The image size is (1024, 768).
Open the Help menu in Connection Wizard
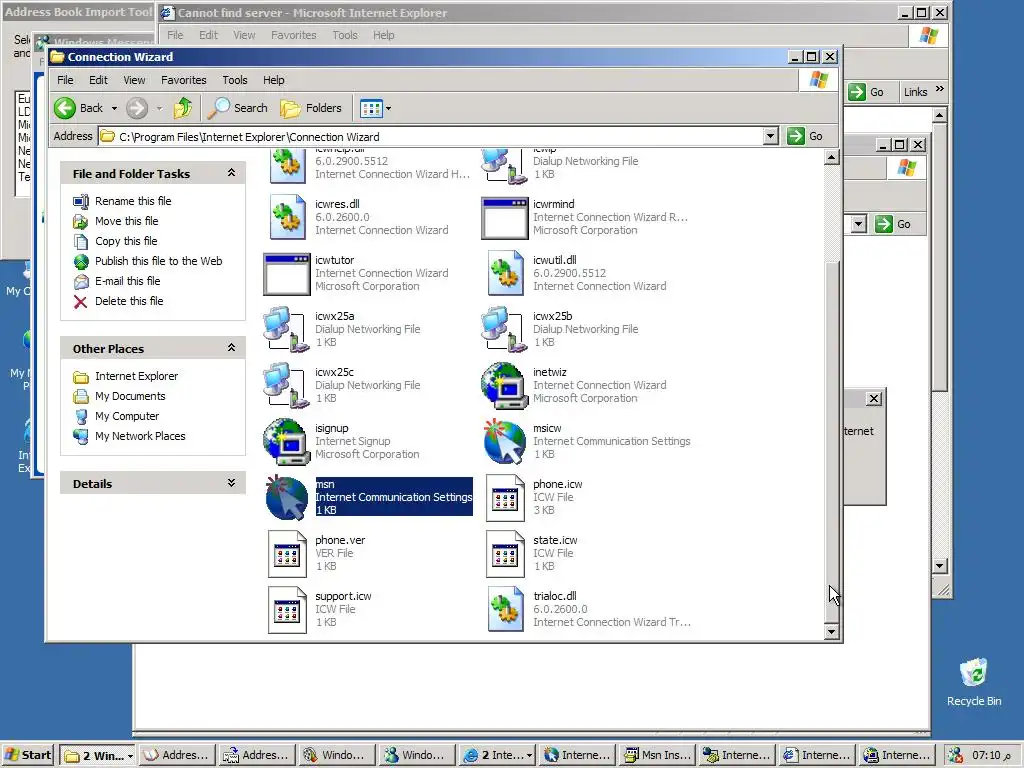[274, 80]
